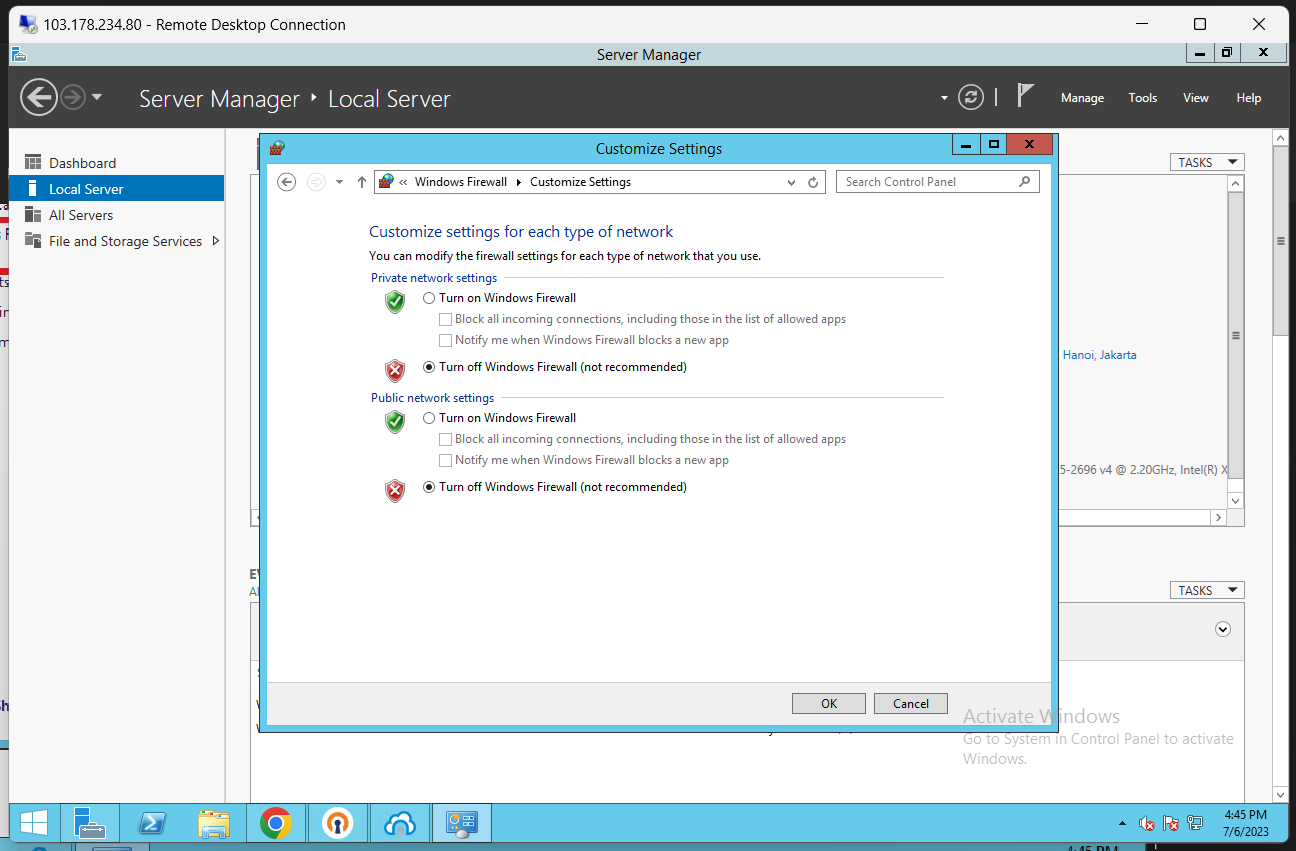
Task: Open the Windows Start button
Action: click(x=34, y=823)
